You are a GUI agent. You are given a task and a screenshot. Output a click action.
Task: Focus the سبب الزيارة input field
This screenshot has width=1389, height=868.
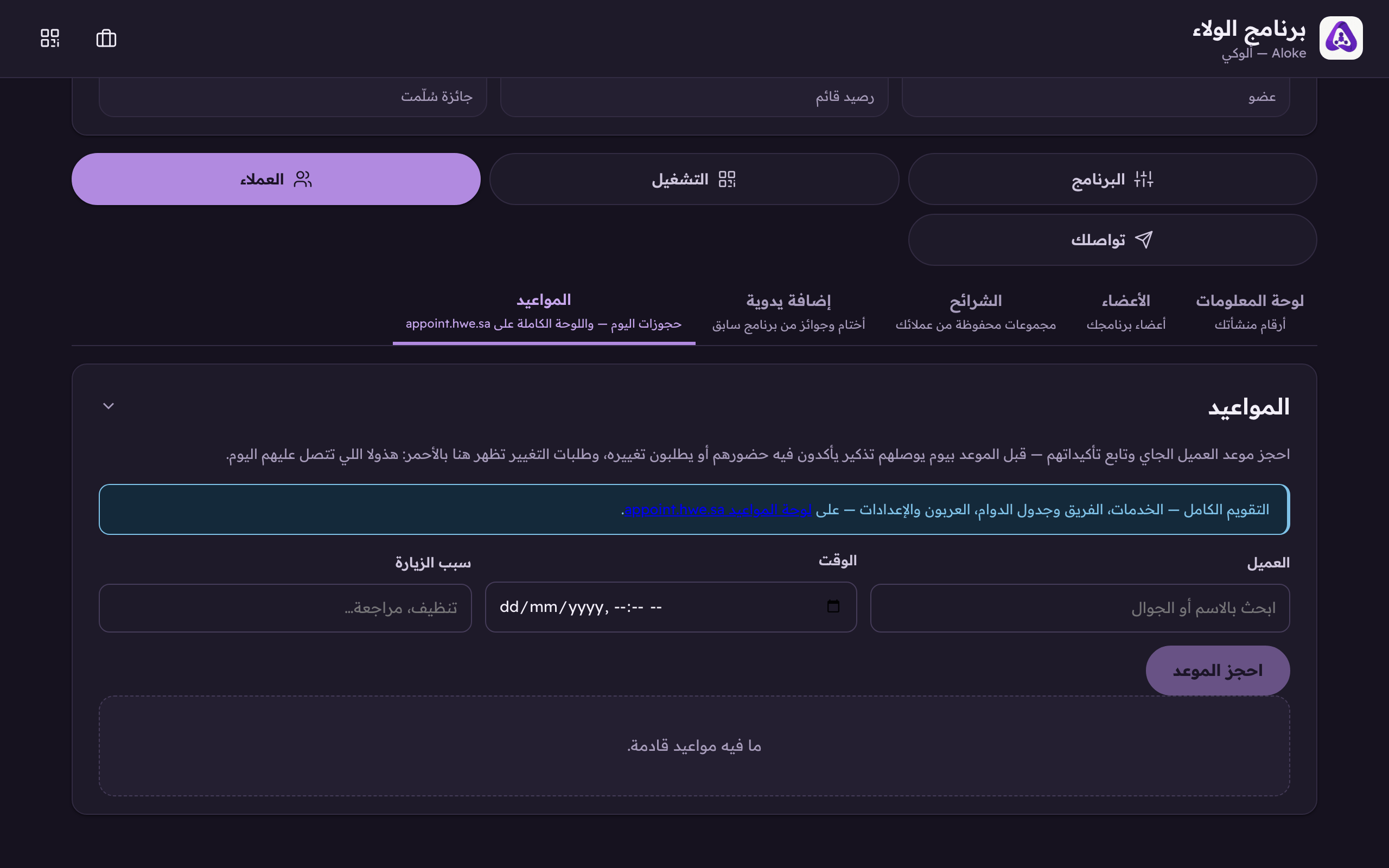(x=285, y=608)
